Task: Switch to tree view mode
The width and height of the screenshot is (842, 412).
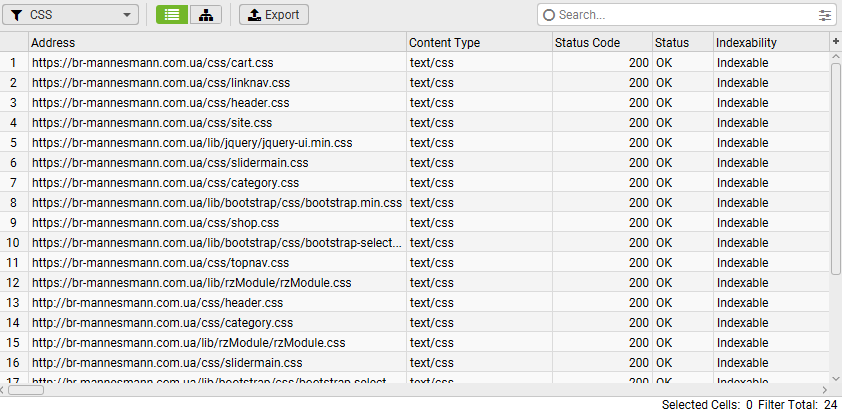Action: pyautogui.click(x=206, y=15)
